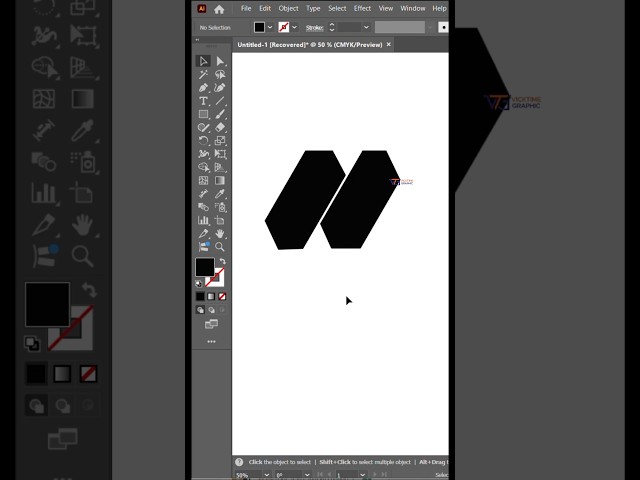The height and width of the screenshot is (480, 640).
Task: Select the left black shape on the canvas
Action: tap(305, 200)
